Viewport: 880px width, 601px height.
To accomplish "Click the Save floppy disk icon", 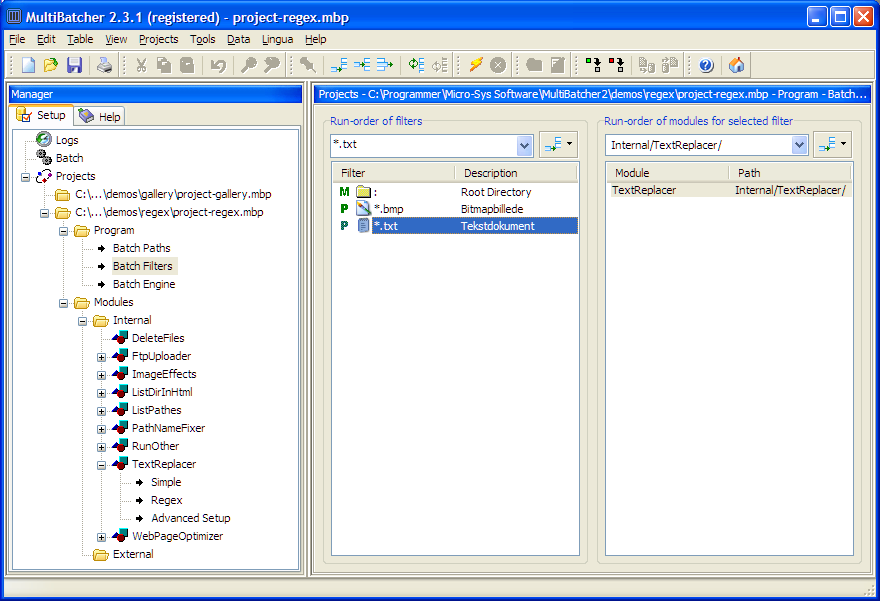I will (x=75, y=65).
